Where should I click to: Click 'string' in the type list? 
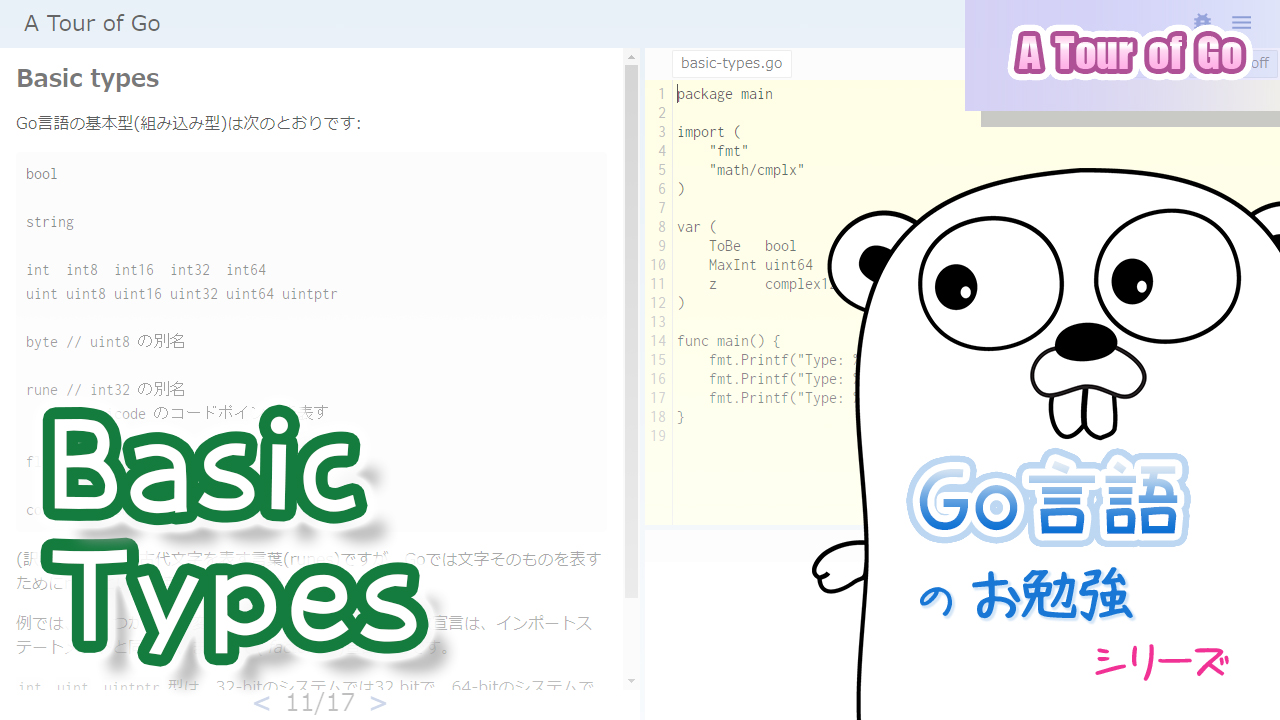[50, 222]
